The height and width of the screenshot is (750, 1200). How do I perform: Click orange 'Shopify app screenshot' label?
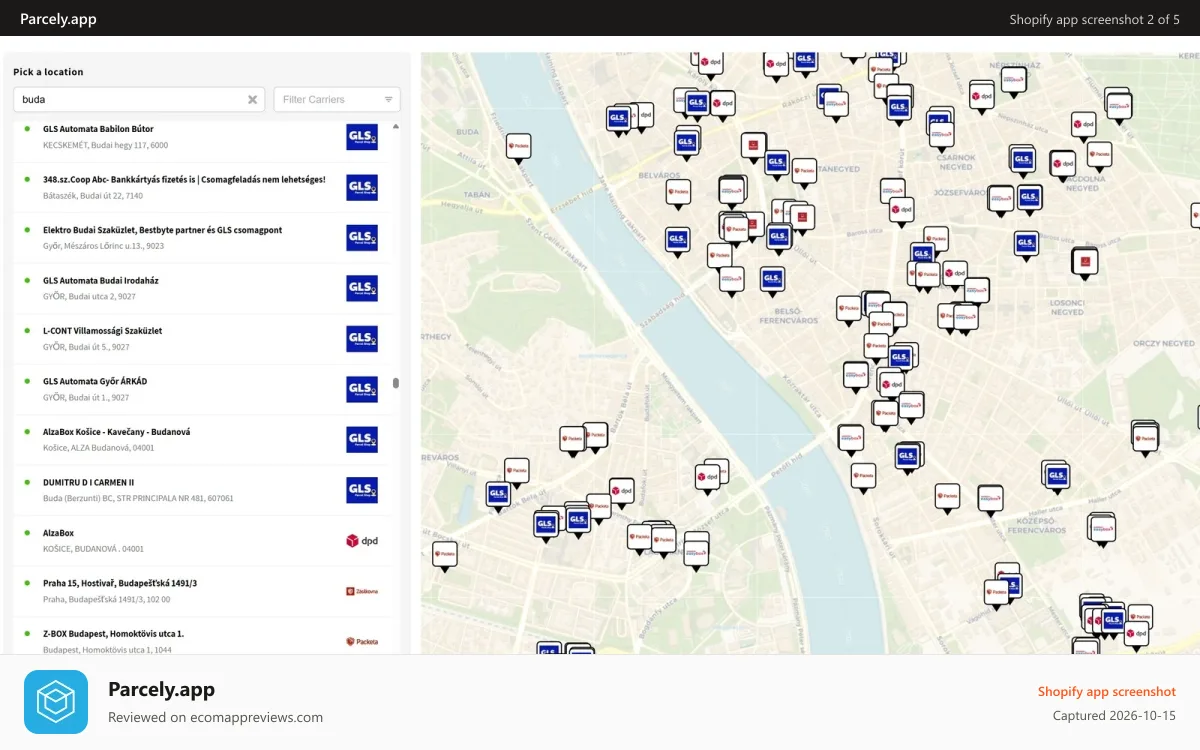click(1106, 691)
